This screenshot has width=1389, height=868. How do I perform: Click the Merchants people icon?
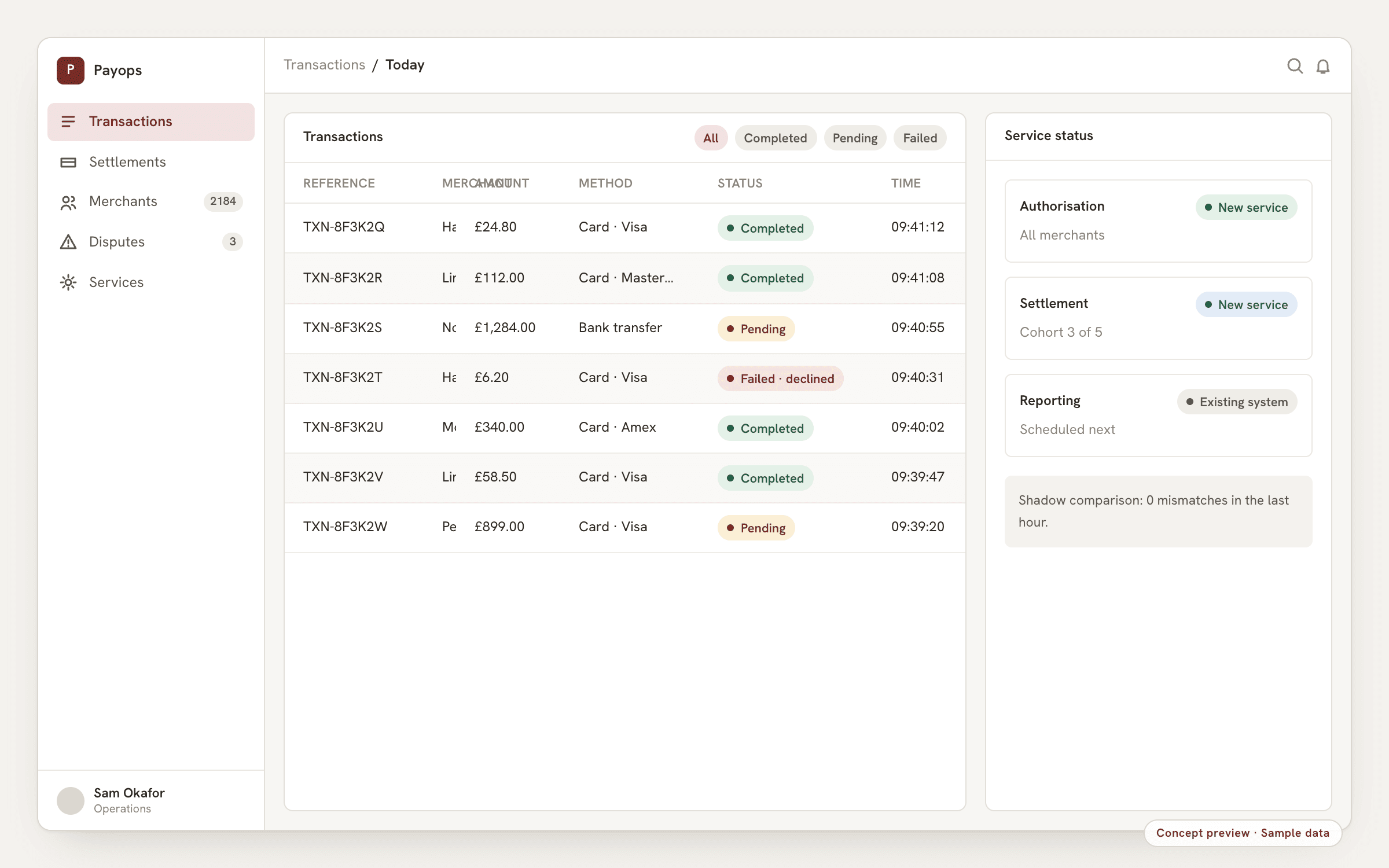(68, 203)
